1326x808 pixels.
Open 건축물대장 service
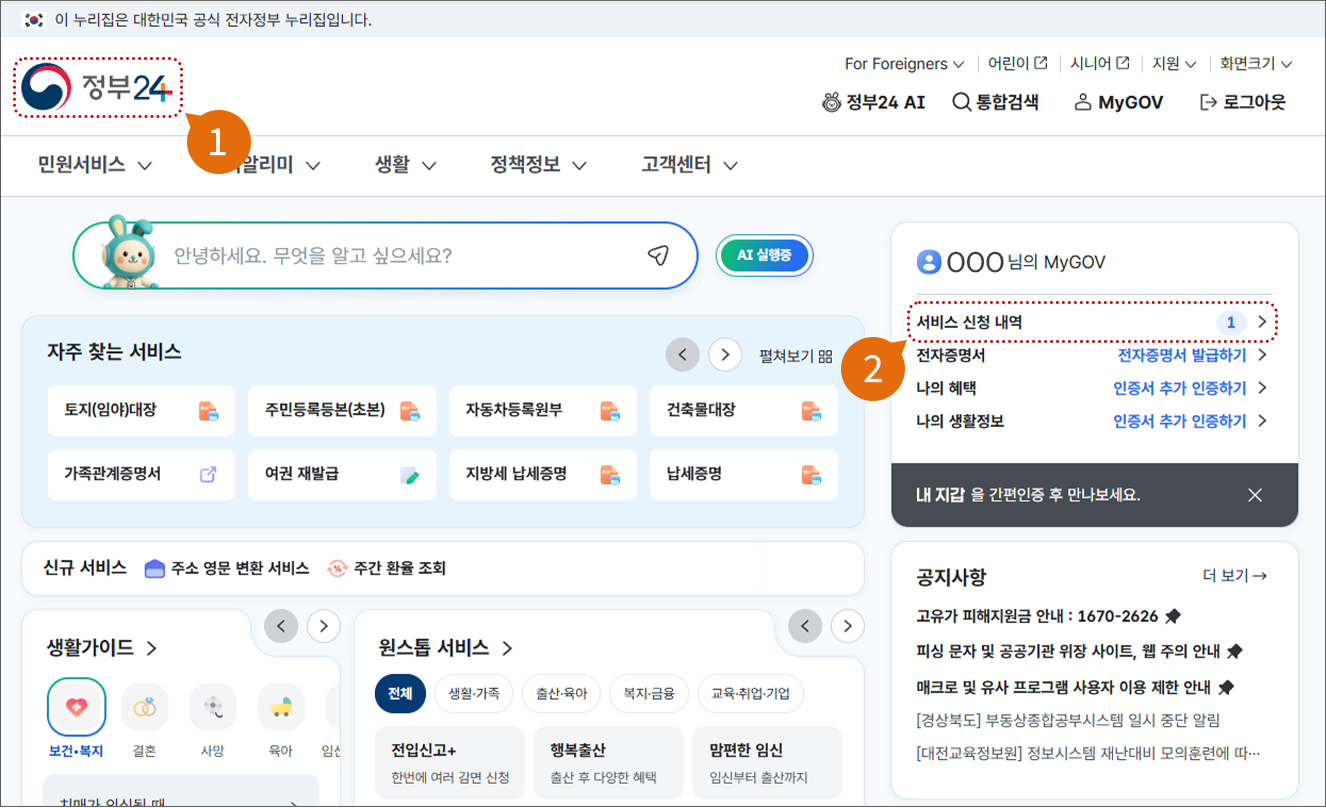point(744,410)
